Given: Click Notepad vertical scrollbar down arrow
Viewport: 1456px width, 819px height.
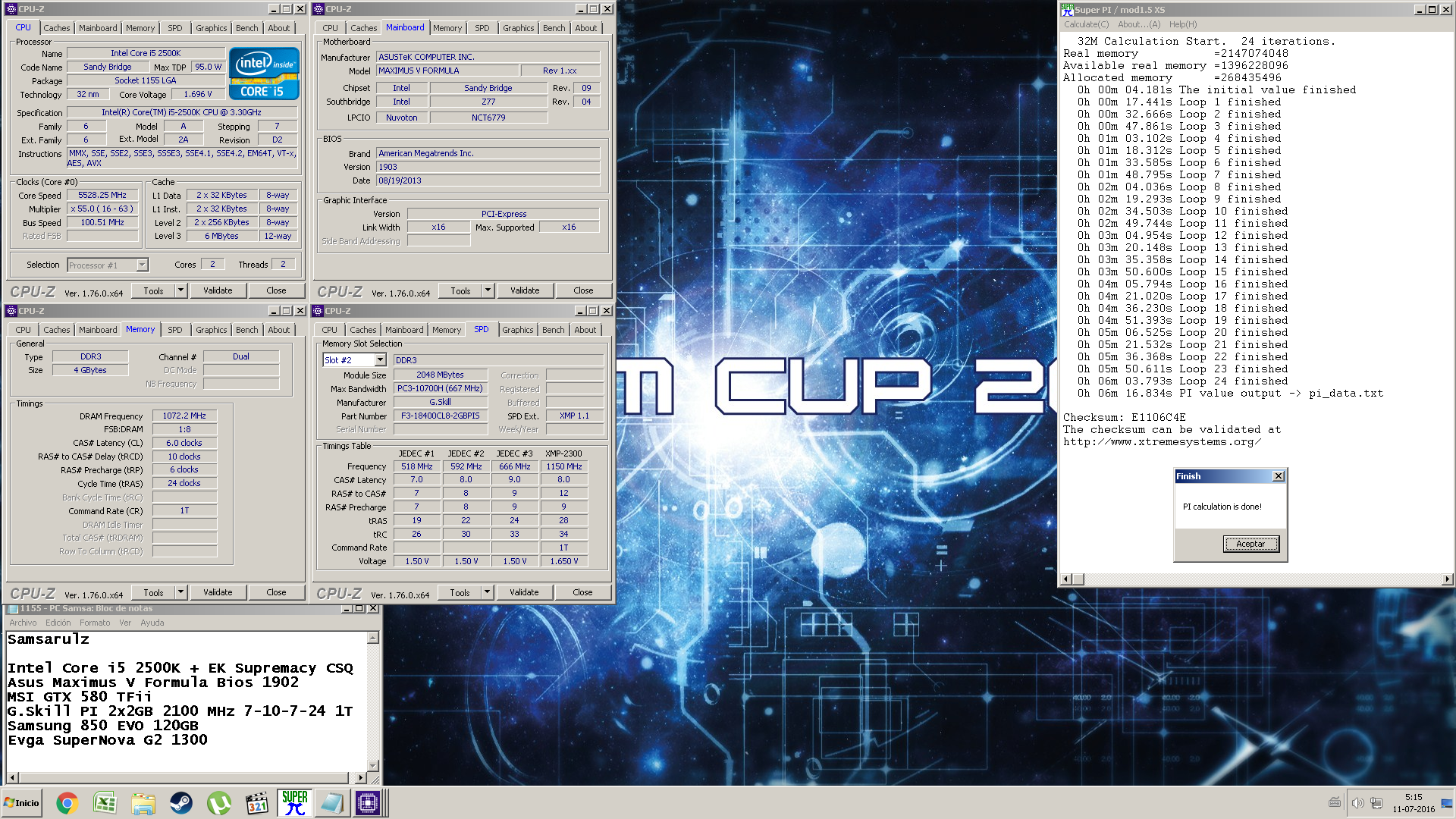Looking at the screenshot, I should click(372, 765).
